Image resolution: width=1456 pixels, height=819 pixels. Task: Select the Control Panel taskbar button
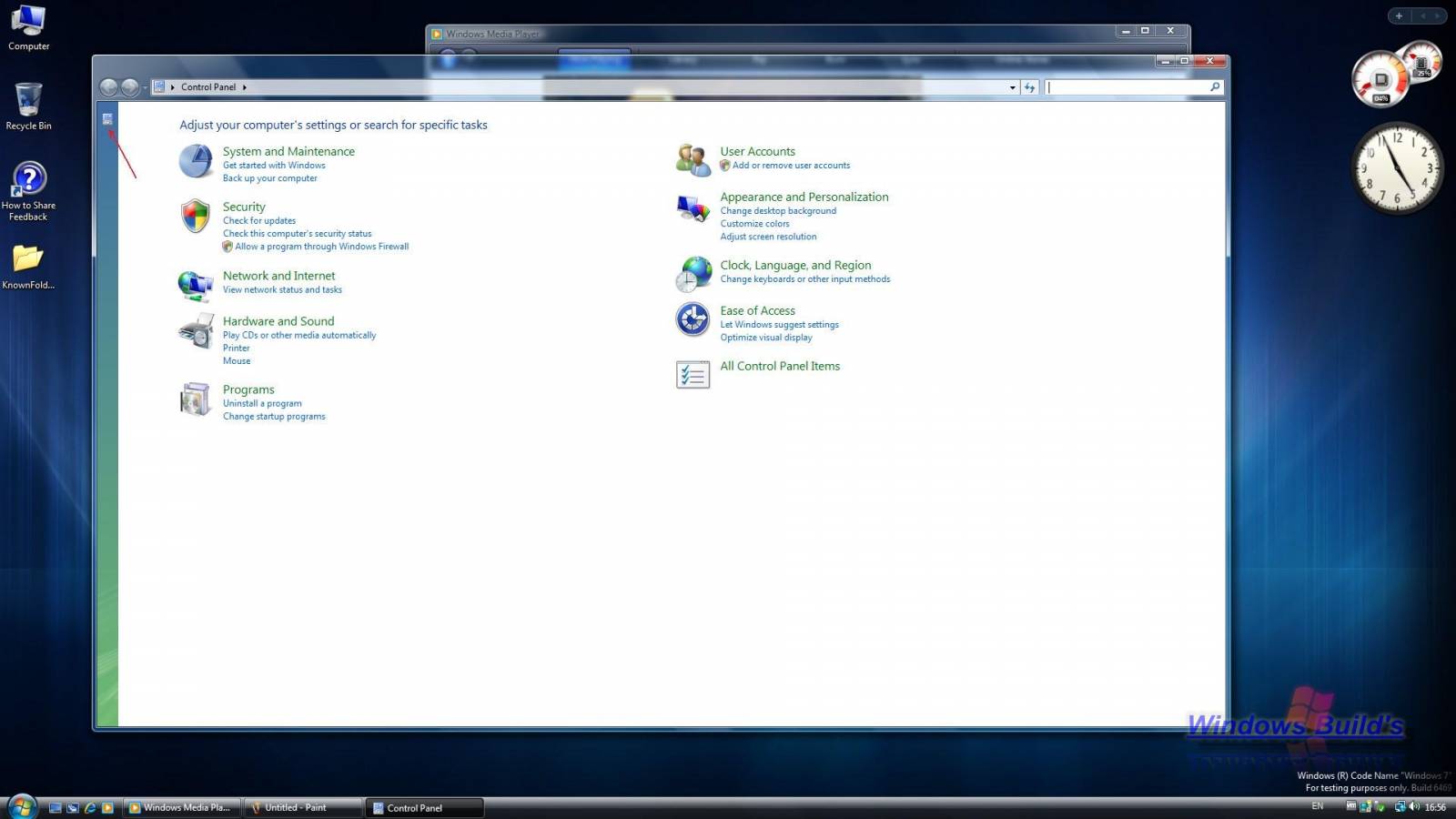point(424,807)
